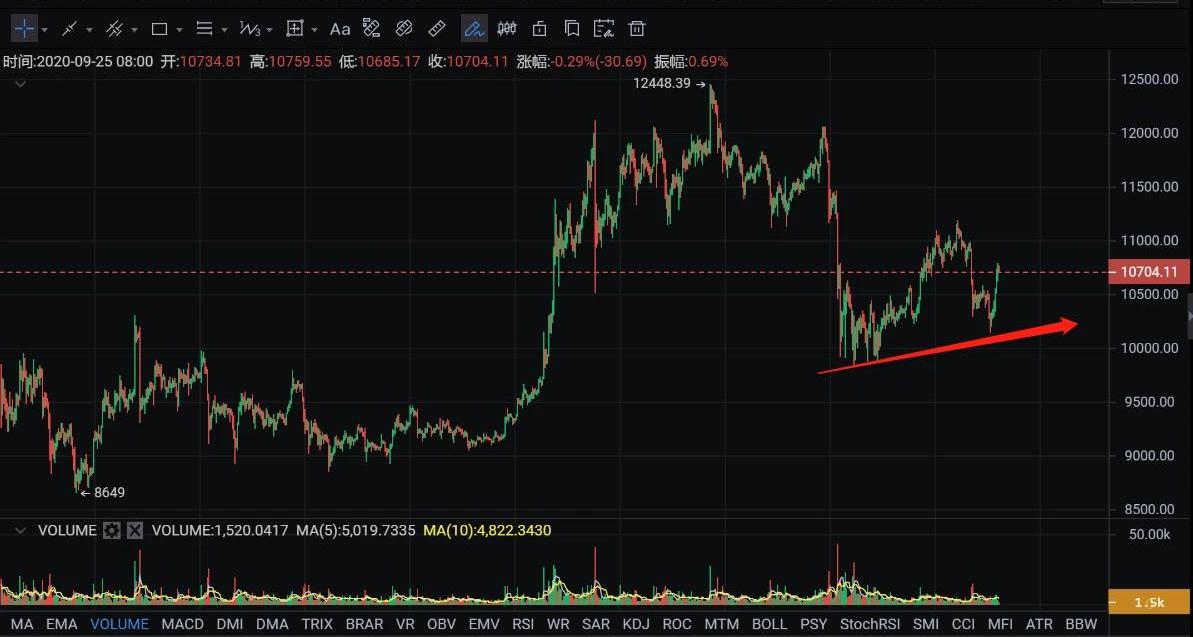
Task: Toggle the highlighted brush drawing mode
Action: (x=474, y=28)
